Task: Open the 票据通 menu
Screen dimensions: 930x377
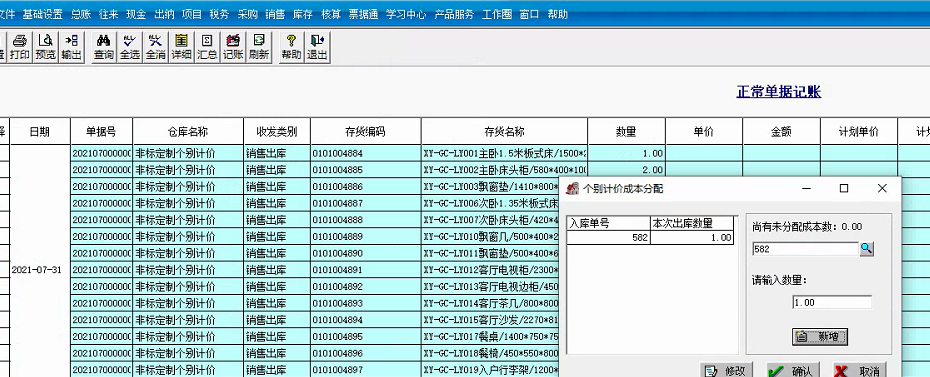Action: [x=364, y=15]
